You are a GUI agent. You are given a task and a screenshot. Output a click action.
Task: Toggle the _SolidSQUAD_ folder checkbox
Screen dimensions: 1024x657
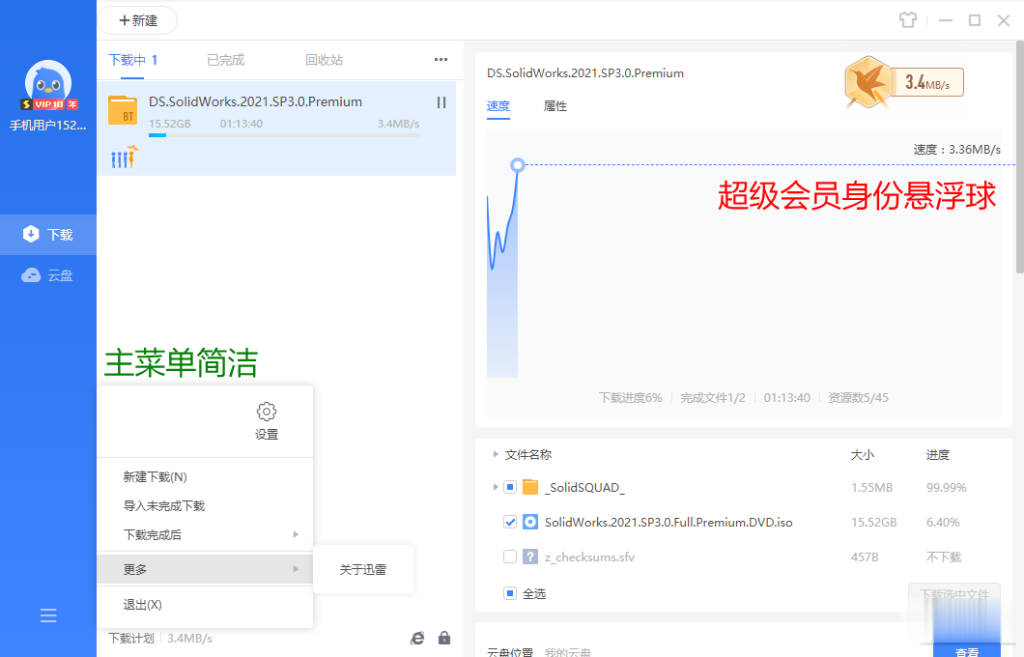click(x=510, y=487)
